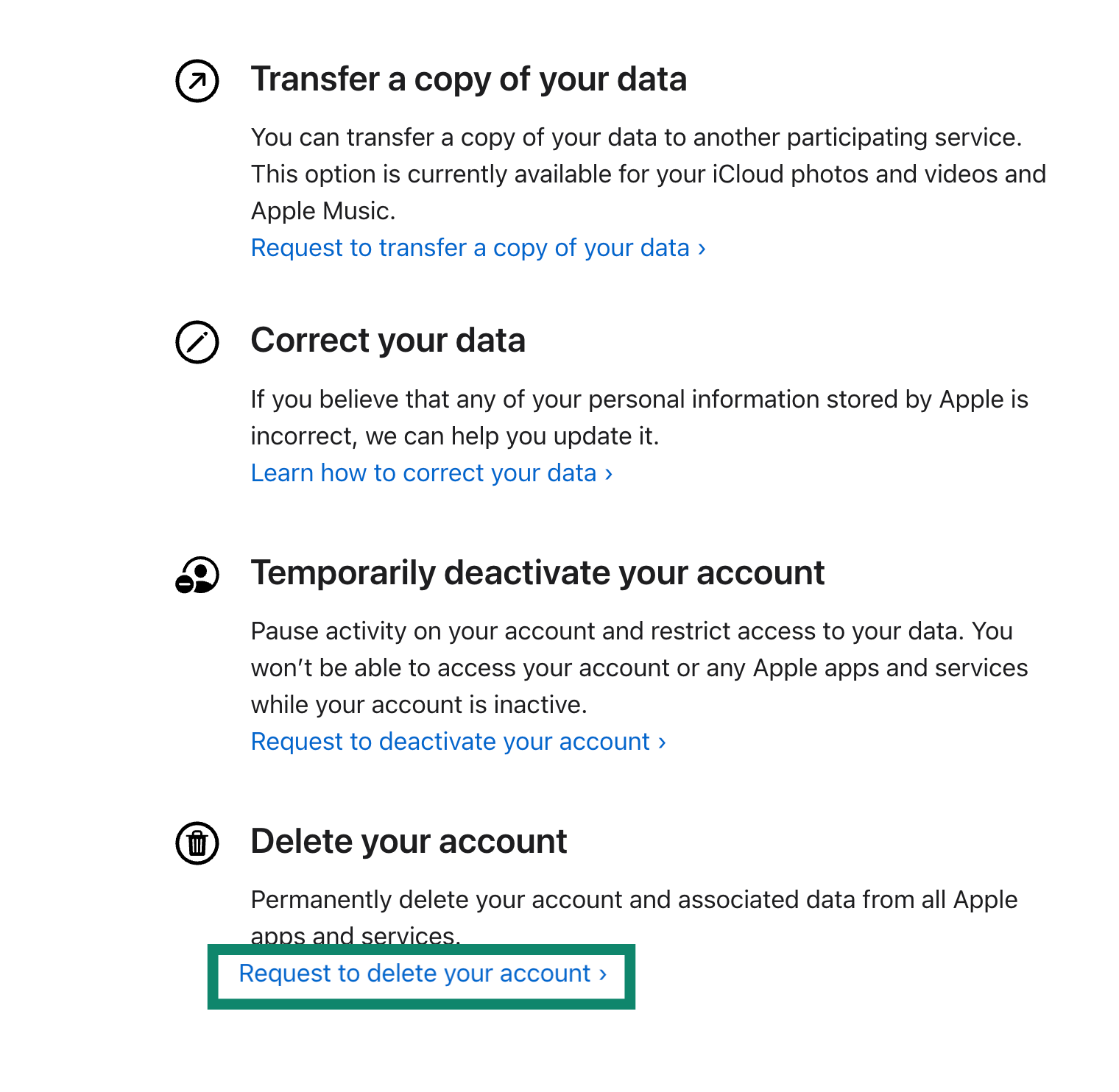Click the Temporarily deactivate your account heading
The height and width of the screenshot is (1092, 1119).
(x=537, y=573)
